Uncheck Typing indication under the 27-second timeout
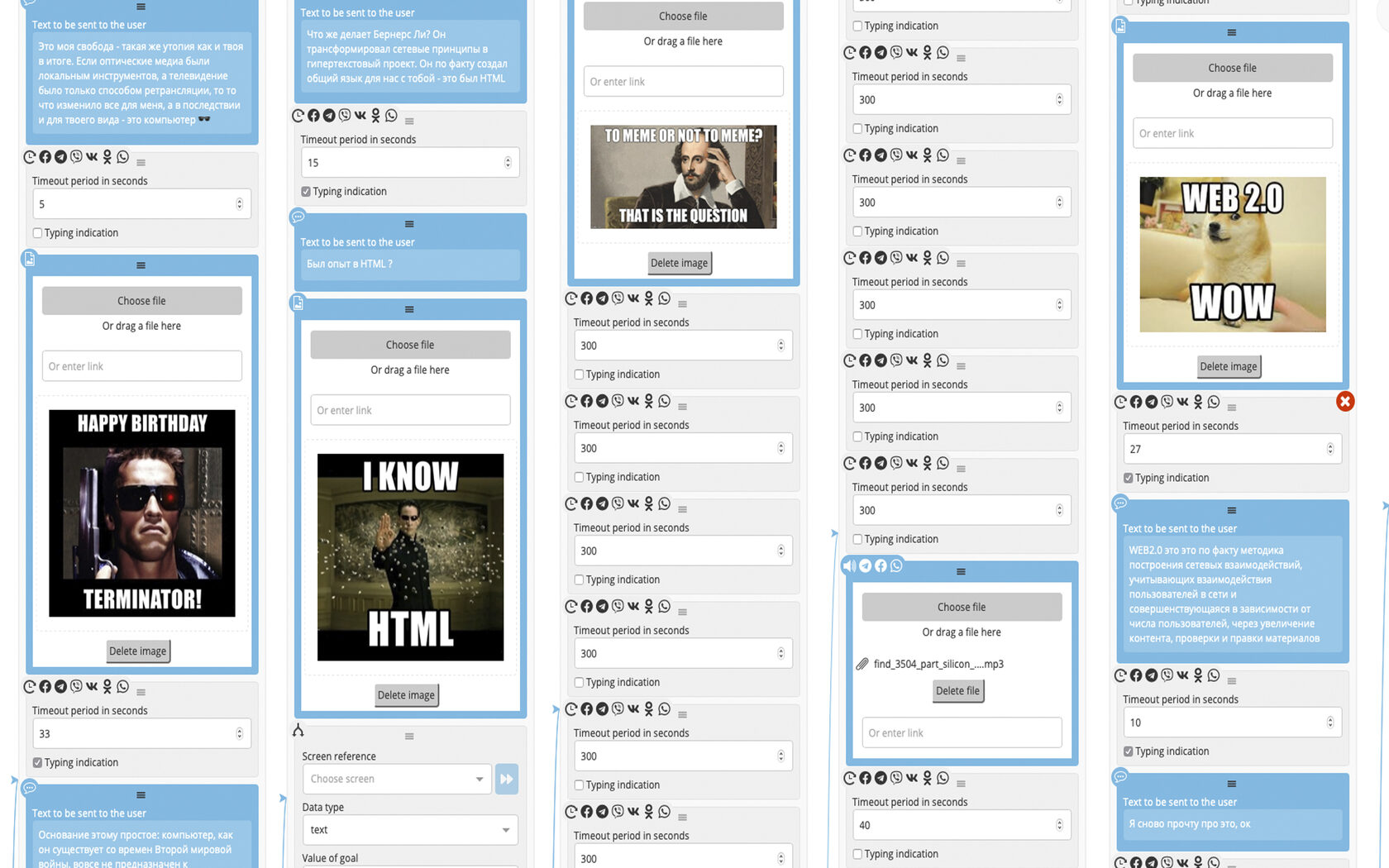Viewport: 1389px width, 868px height. pyautogui.click(x=1128, y=478)
